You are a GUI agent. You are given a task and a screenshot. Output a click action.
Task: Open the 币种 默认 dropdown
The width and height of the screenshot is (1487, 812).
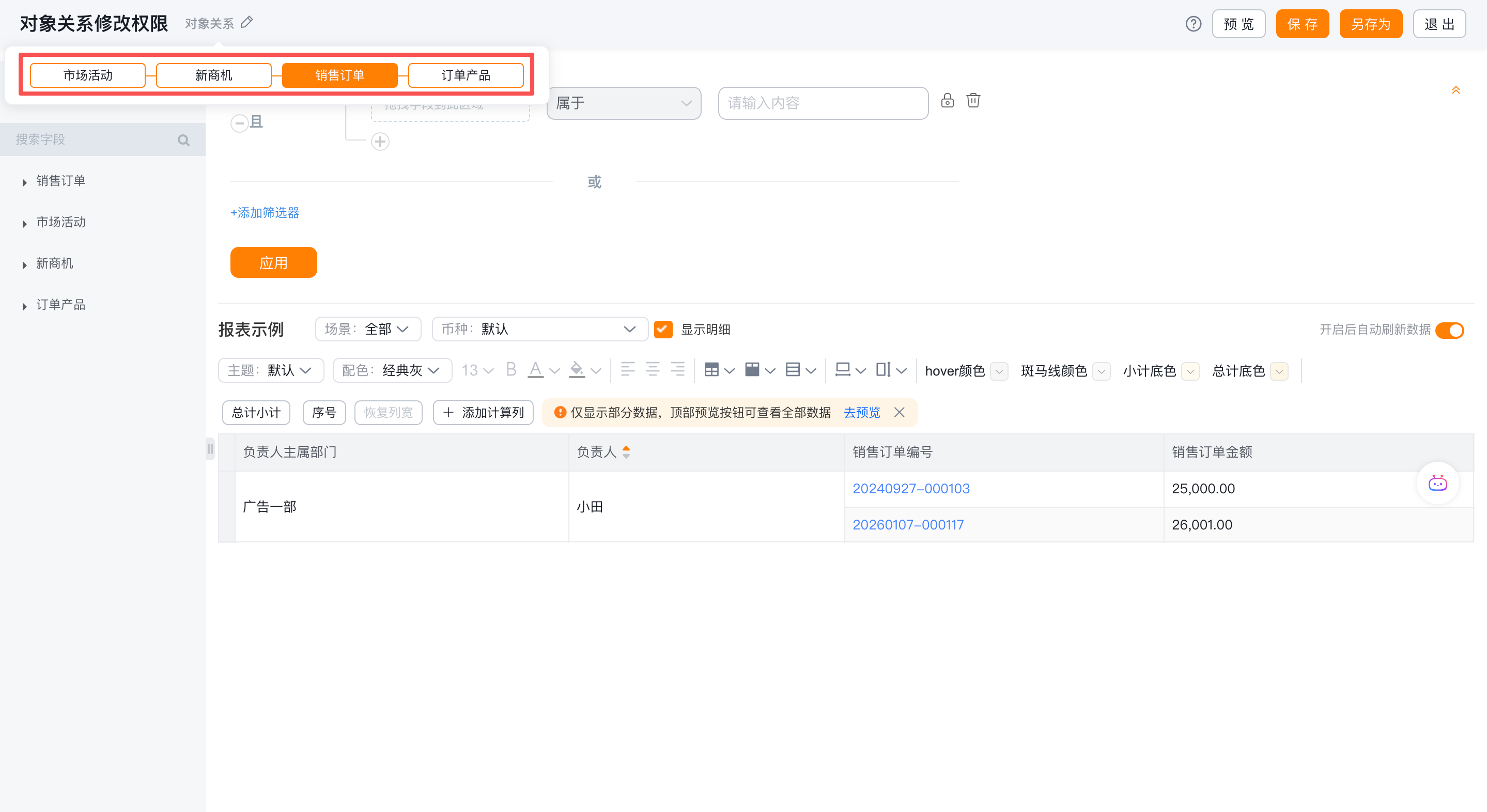[x=540, y=329]
